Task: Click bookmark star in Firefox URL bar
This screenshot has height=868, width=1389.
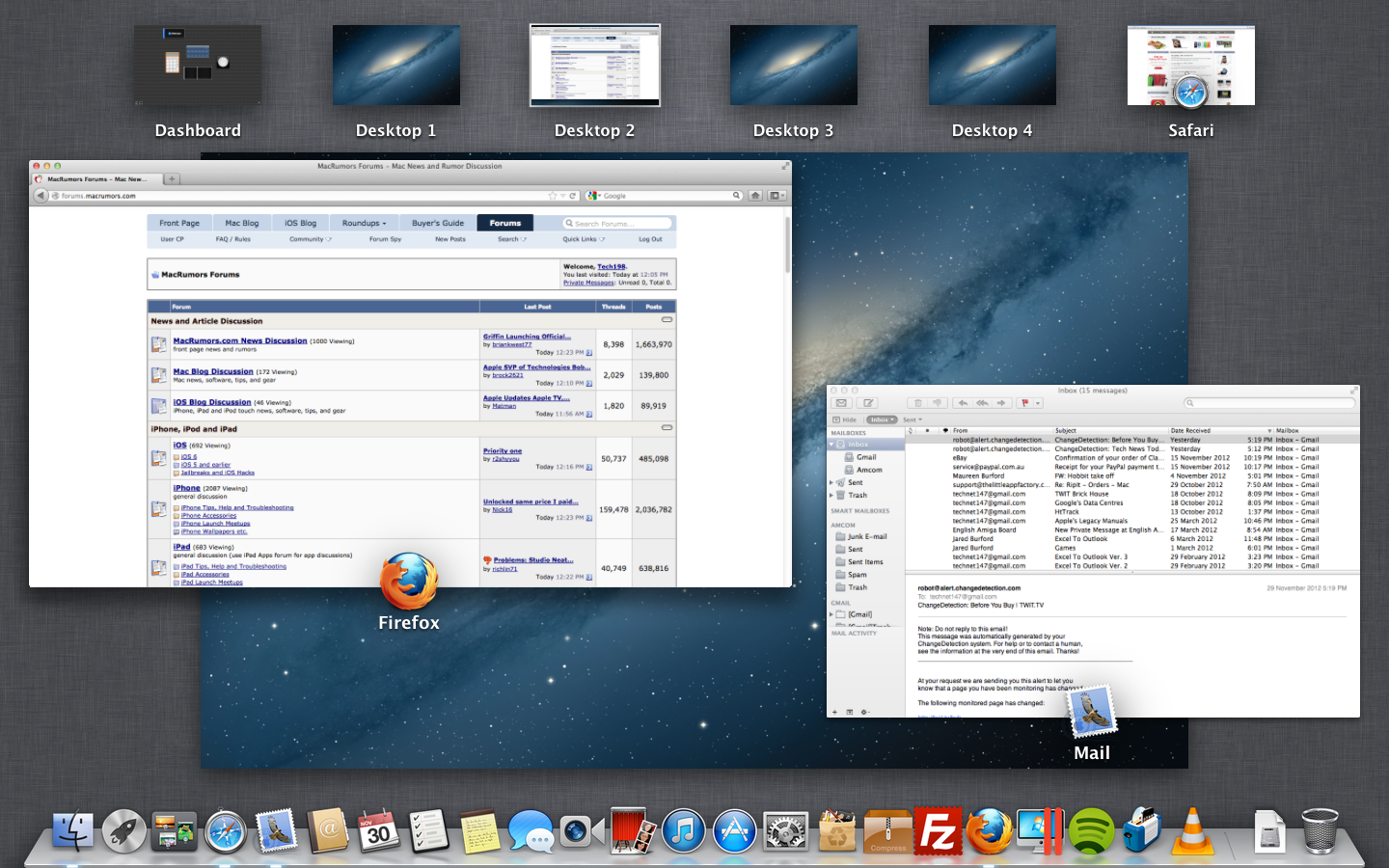Action: tap(553, 196)
